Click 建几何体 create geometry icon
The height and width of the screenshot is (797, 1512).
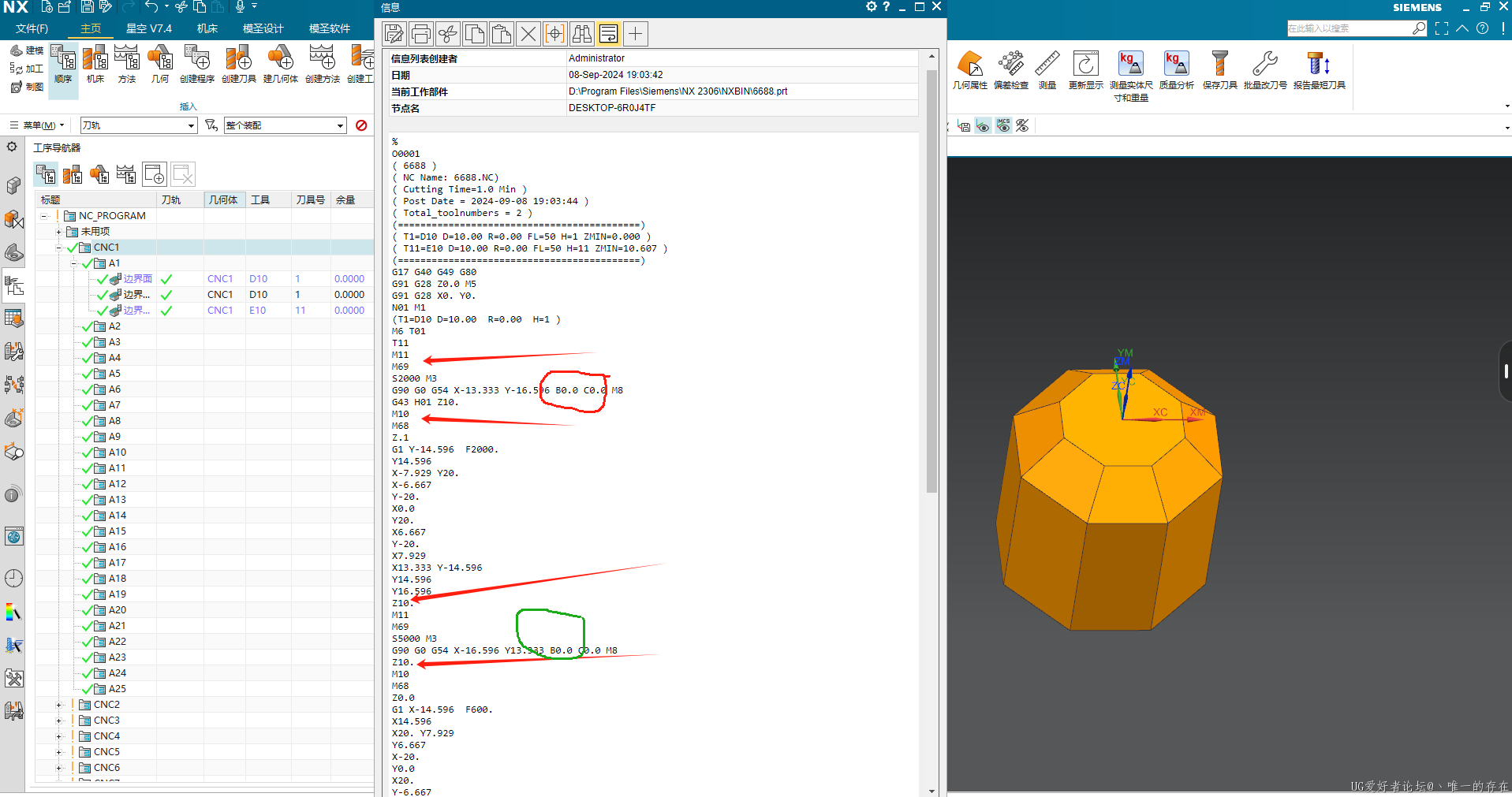[281, 65]
